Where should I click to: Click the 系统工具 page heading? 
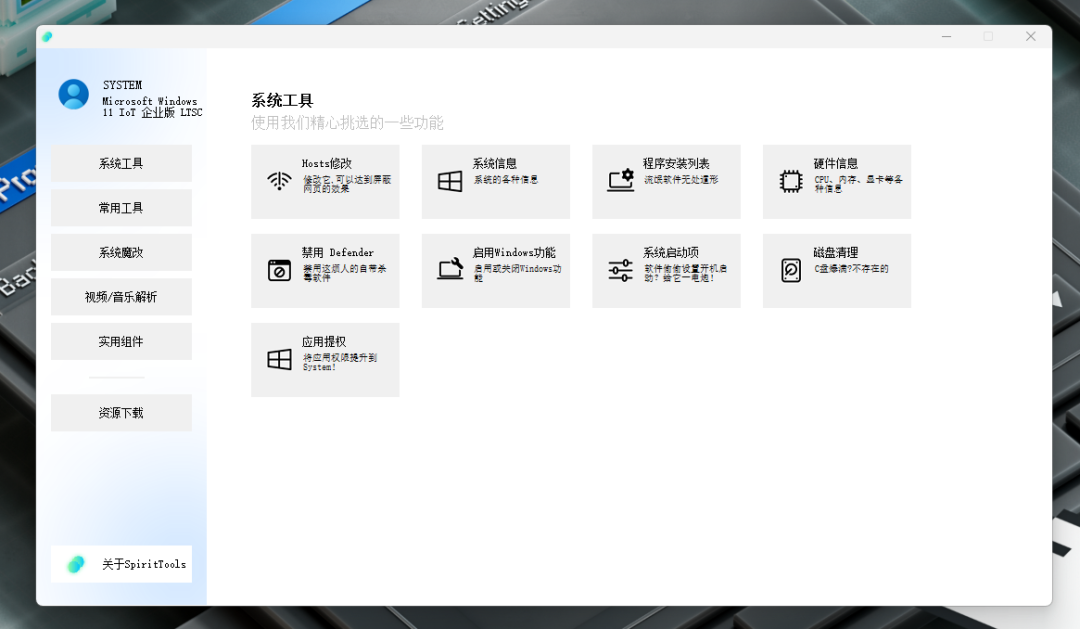point(282,101)
